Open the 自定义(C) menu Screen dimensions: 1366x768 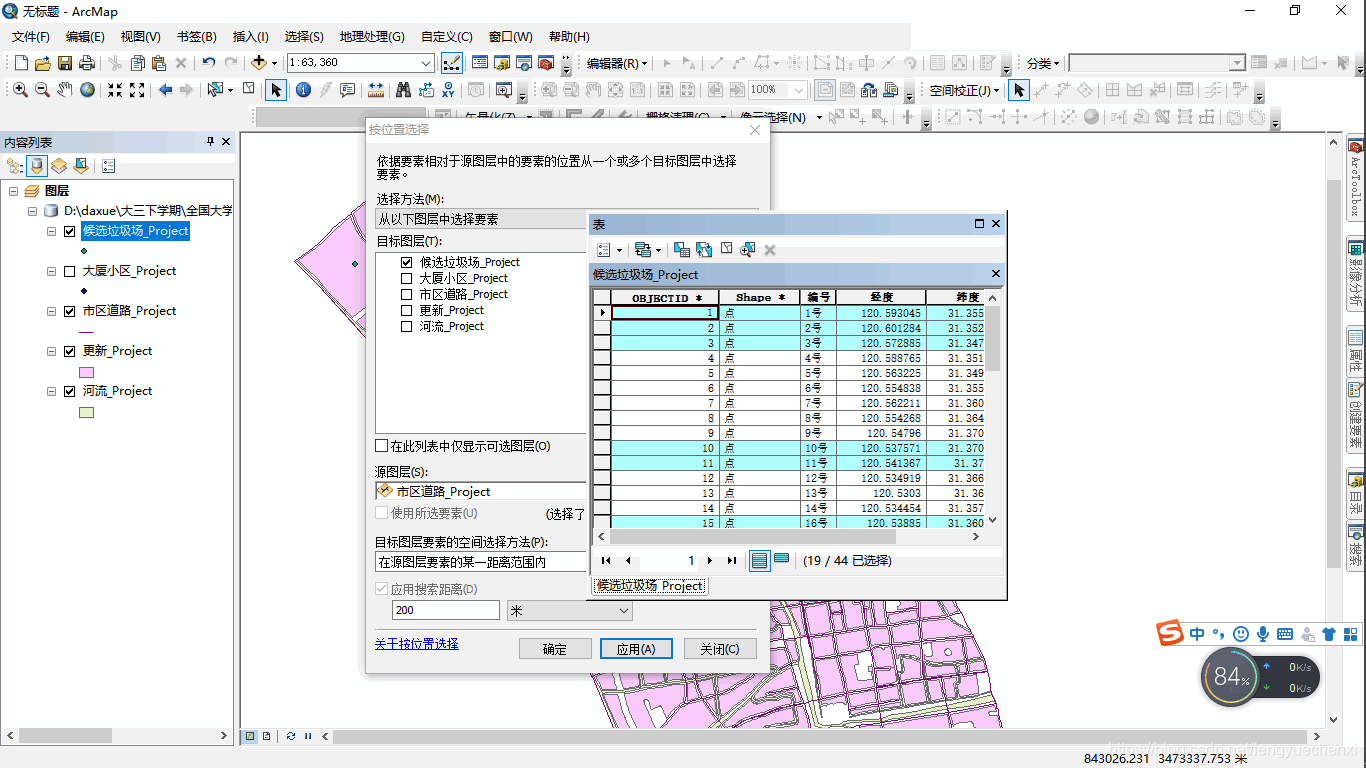[447, 37]
